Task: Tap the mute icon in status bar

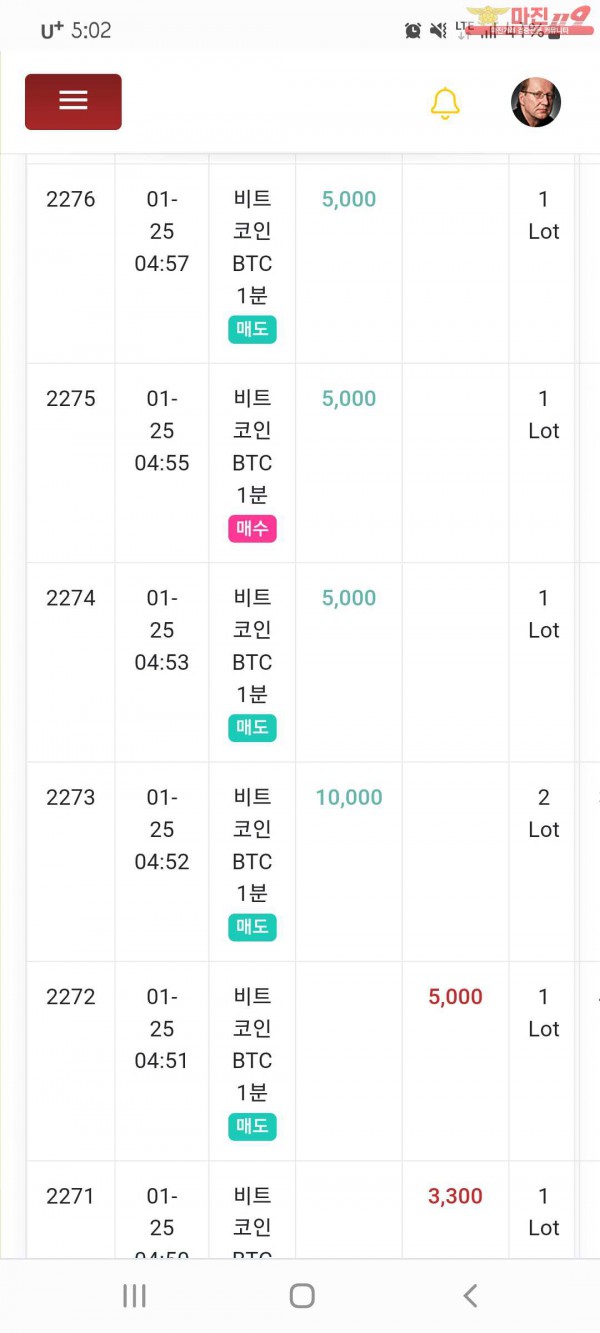Action: (x=438, y=31)
